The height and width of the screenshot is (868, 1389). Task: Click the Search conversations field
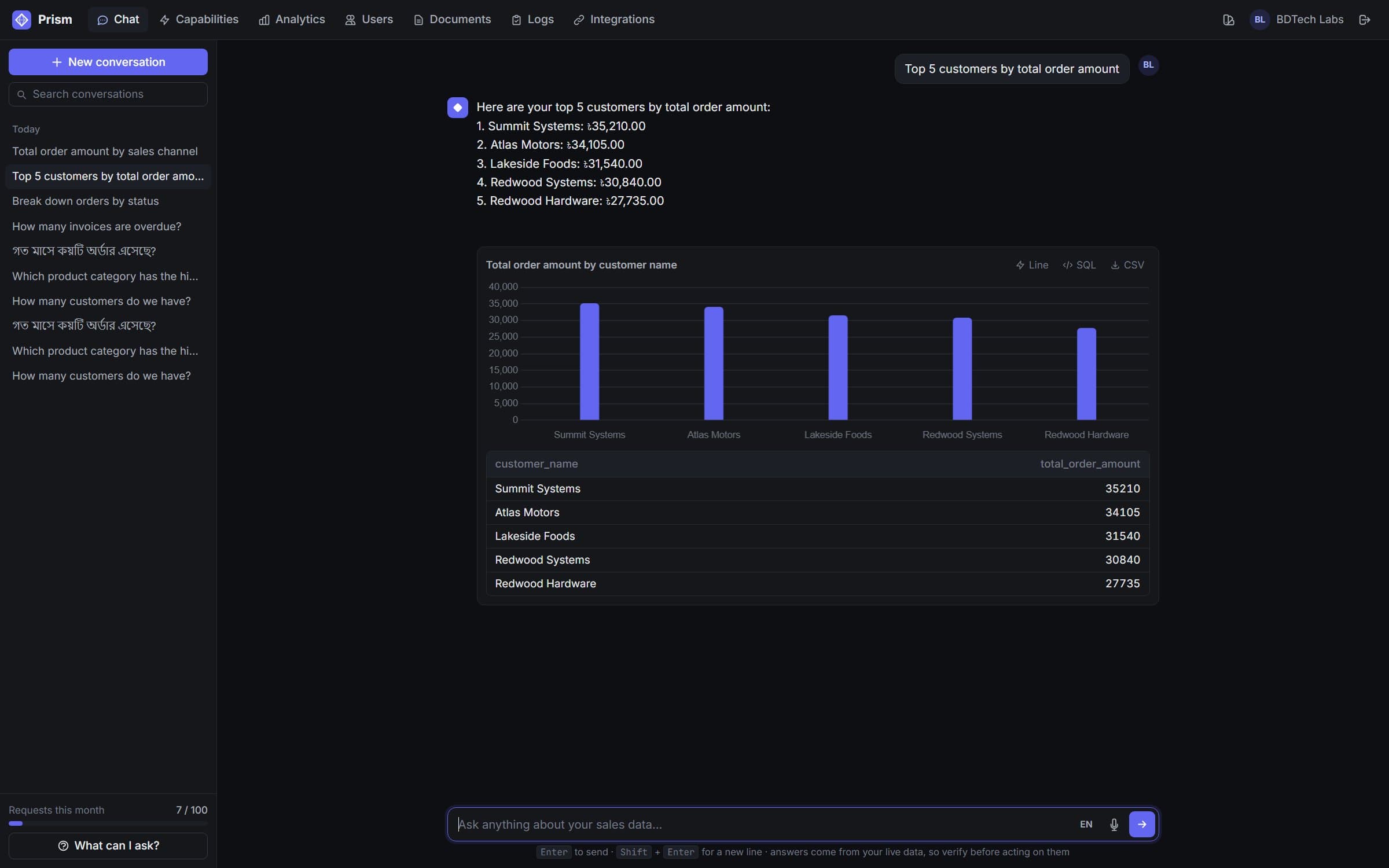point(108,94)
